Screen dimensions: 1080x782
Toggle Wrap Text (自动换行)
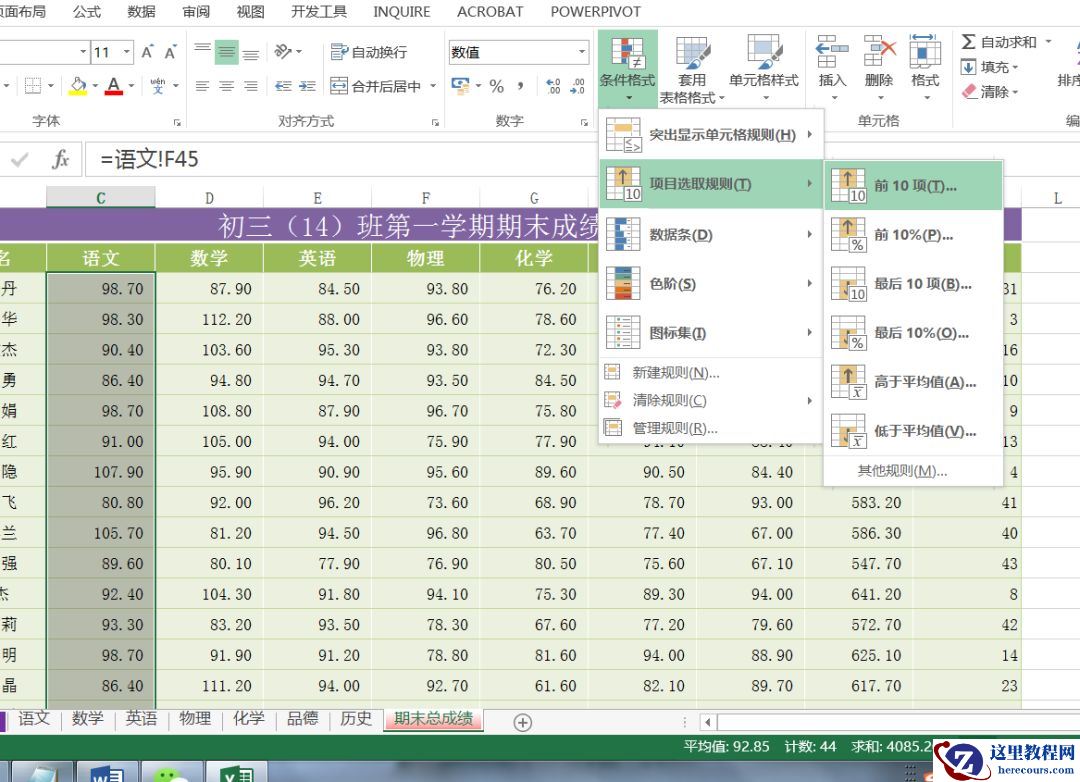[369, 52]
